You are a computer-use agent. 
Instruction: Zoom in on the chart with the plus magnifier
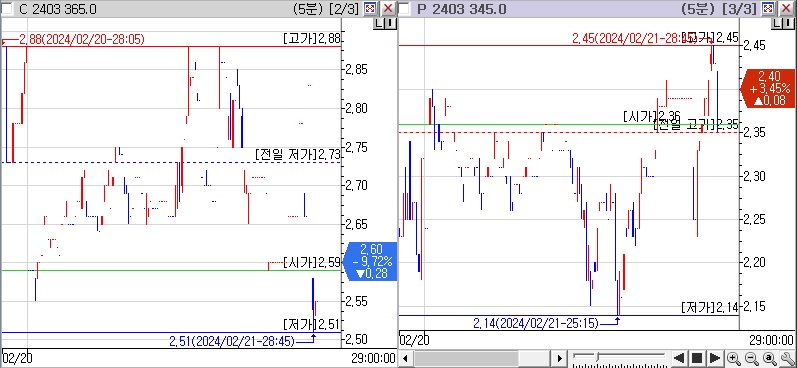click(x=733, y=358)
